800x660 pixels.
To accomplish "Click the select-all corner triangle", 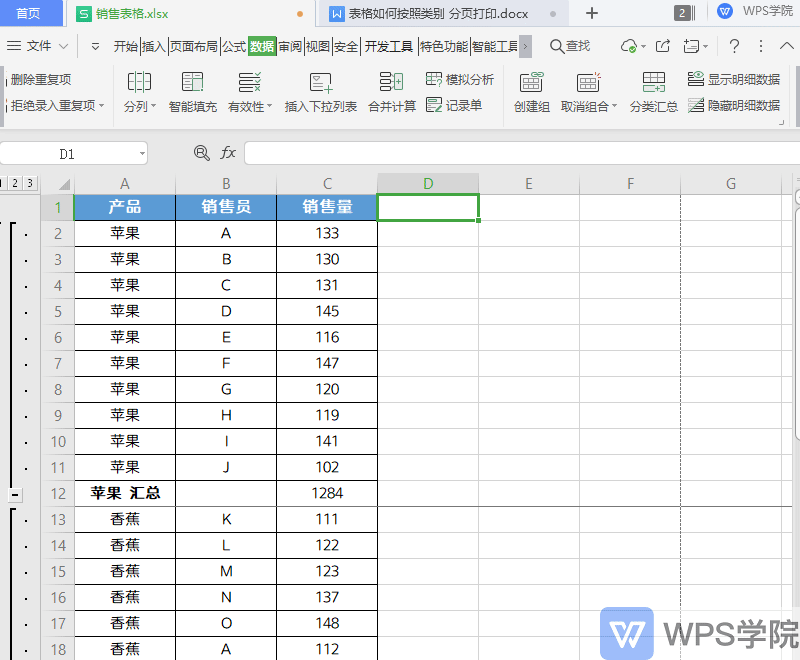I will 64,184.
